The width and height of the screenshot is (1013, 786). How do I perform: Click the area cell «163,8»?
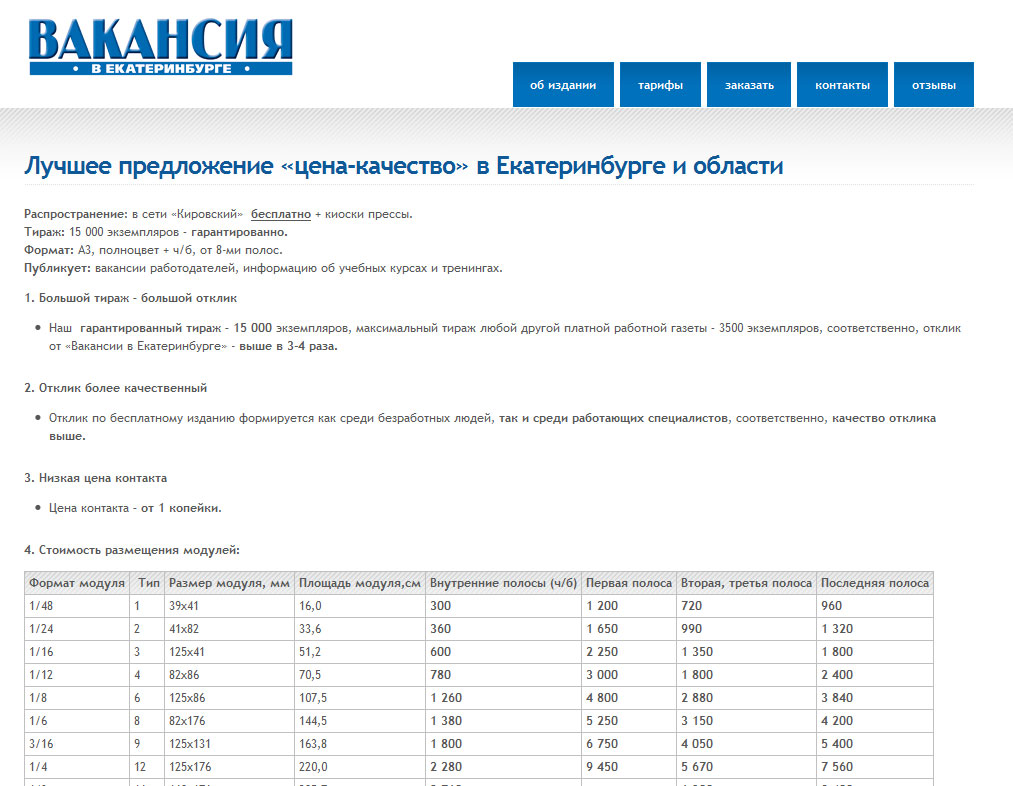360,744
